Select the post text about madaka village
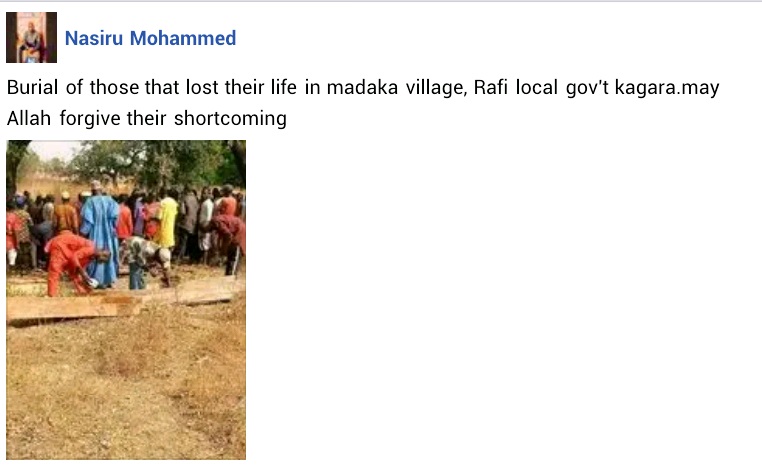762x467 pixels. [x=363, y=103]
